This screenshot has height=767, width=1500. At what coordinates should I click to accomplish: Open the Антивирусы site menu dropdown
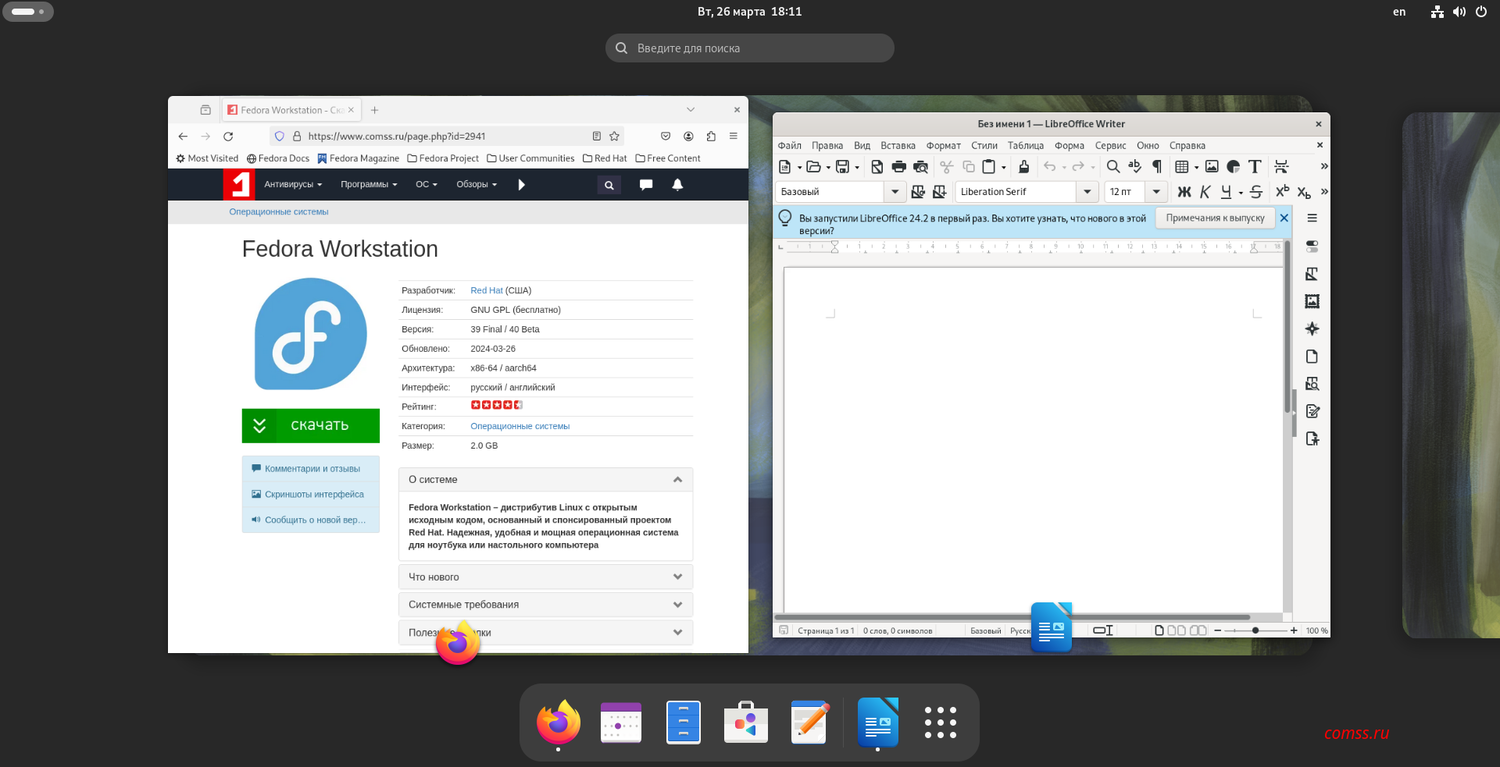pyautogui.click(x=293, y=184)
